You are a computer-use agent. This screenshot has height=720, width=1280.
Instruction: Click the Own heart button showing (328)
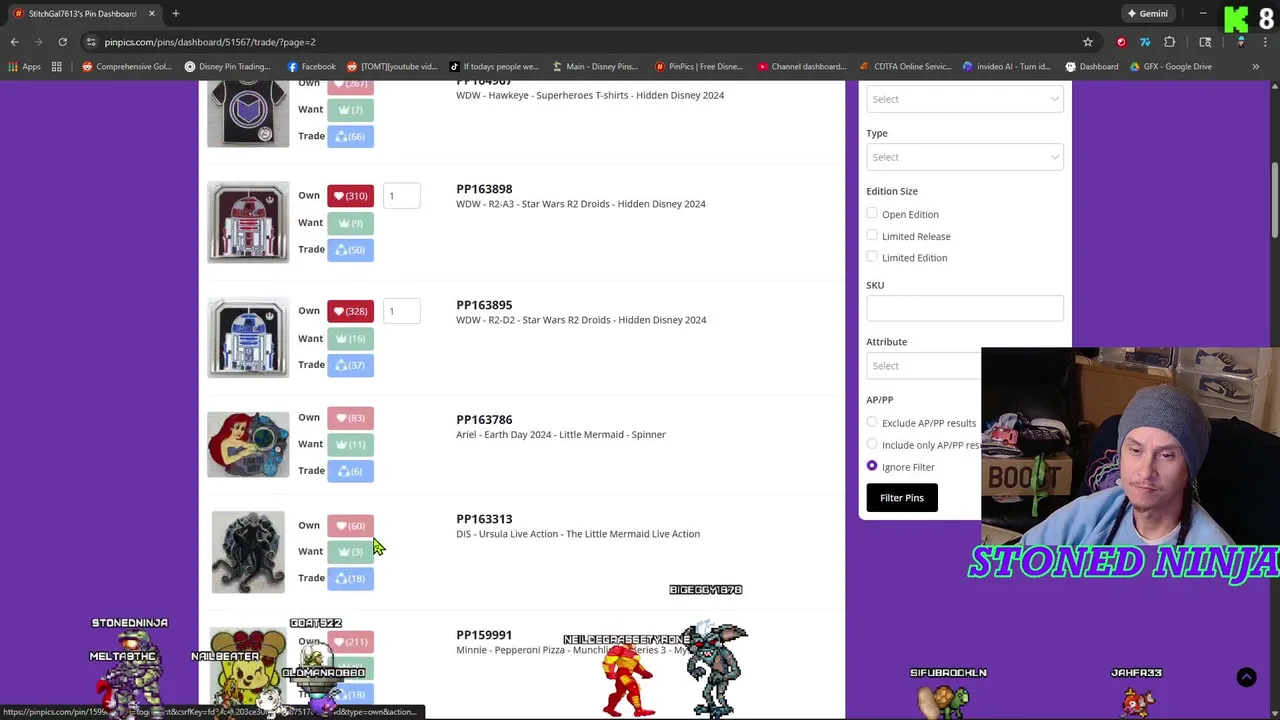coord(350,311)
